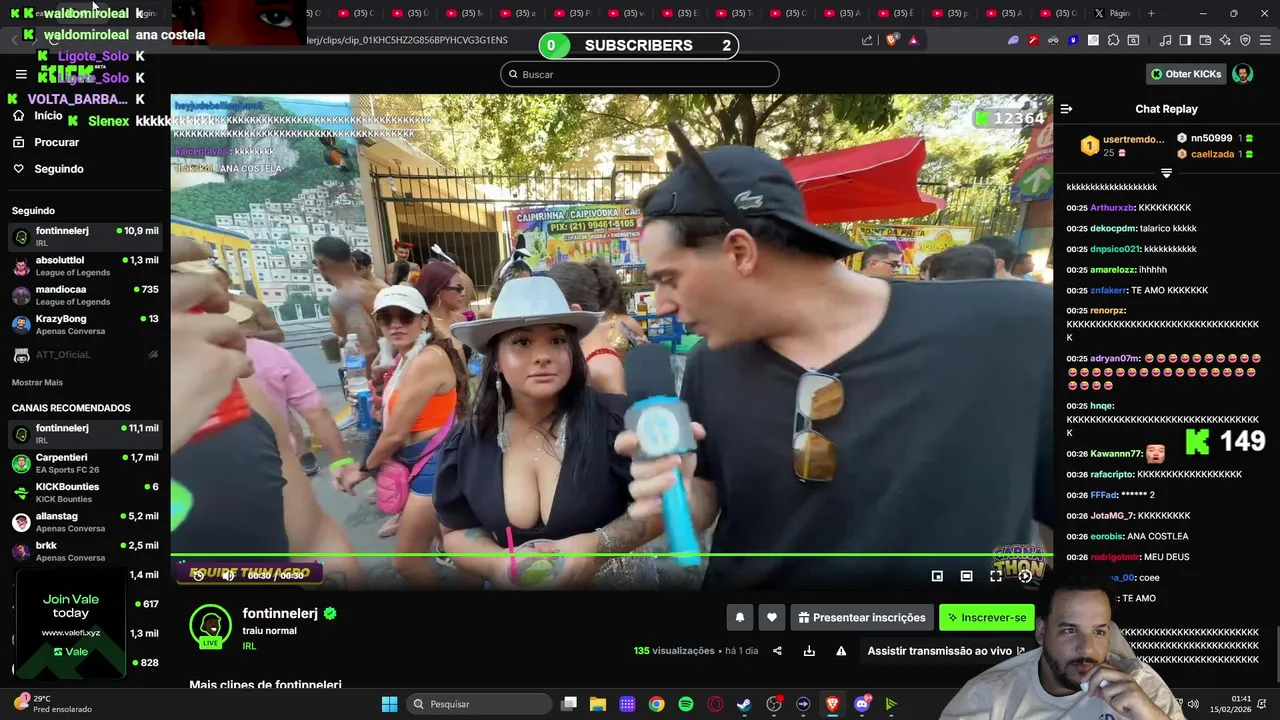Viewport: 1280px width, 720px height.
Task: Open video settings gear in player
Action: click(1025, 576)
